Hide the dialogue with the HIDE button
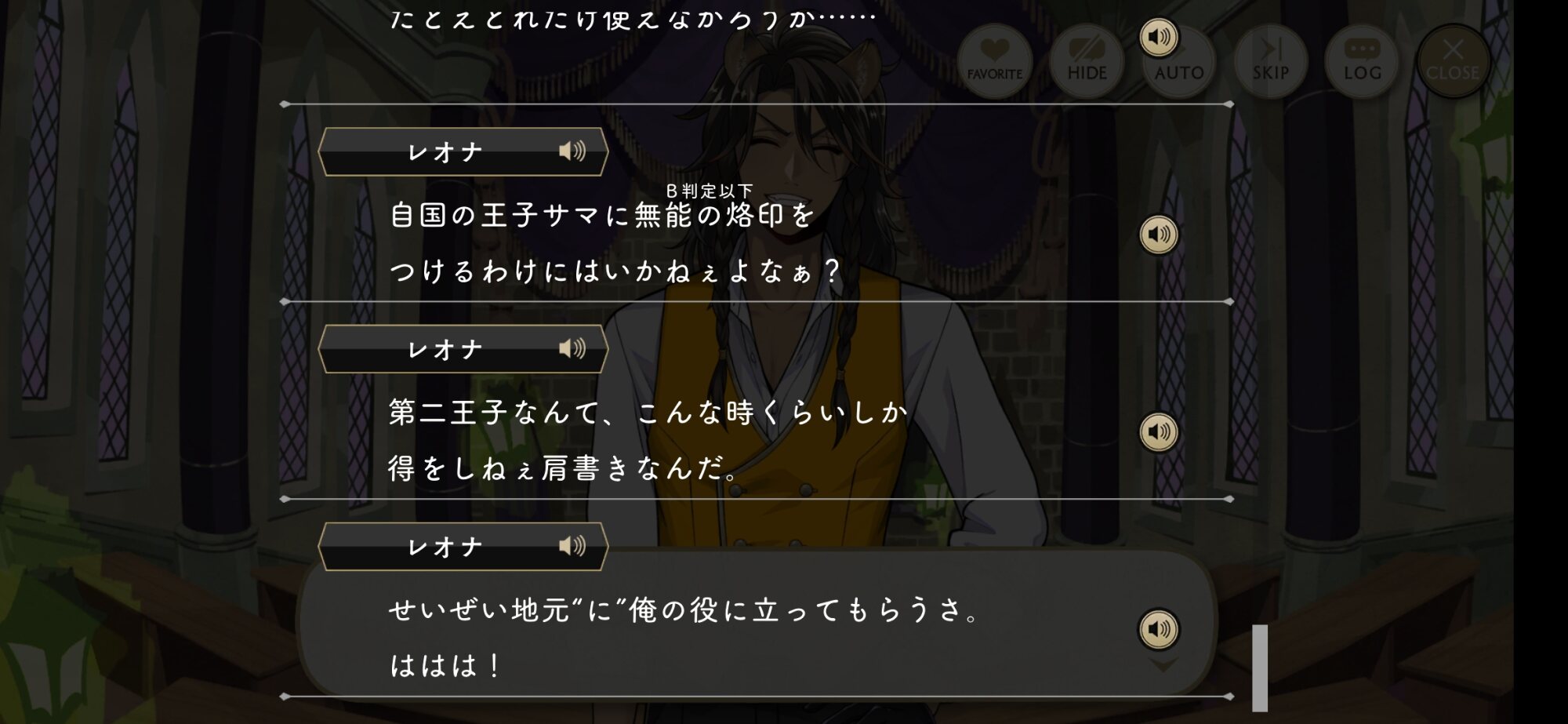The height and width of the screenshot is (724, 1568). point(1087,61)
